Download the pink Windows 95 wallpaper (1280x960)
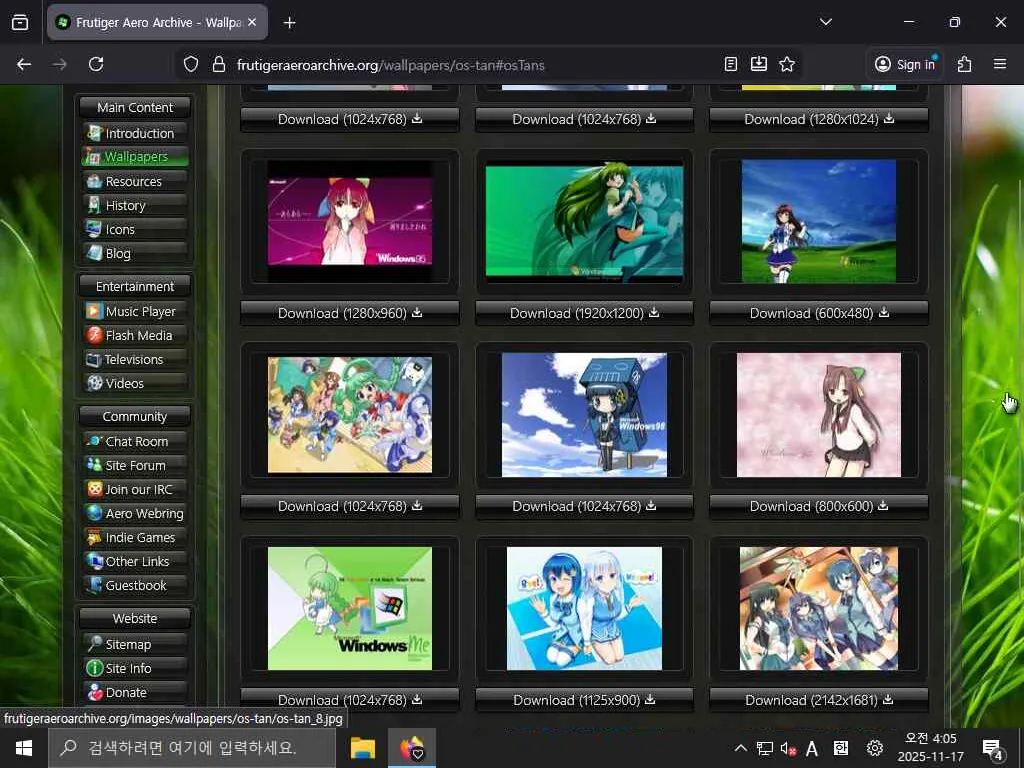This screenshot has height=768, width=1024. [x=350, y=313]
